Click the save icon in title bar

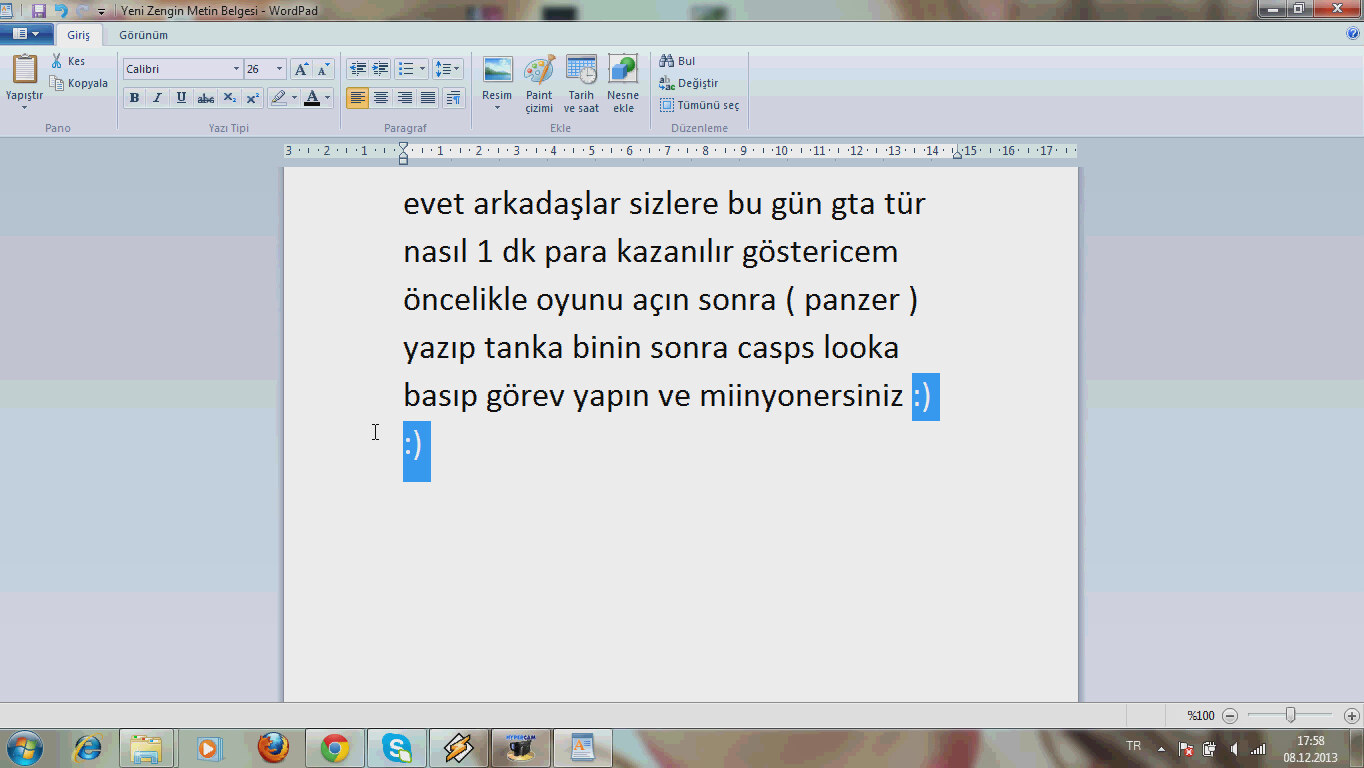click(x=39, y=10)
